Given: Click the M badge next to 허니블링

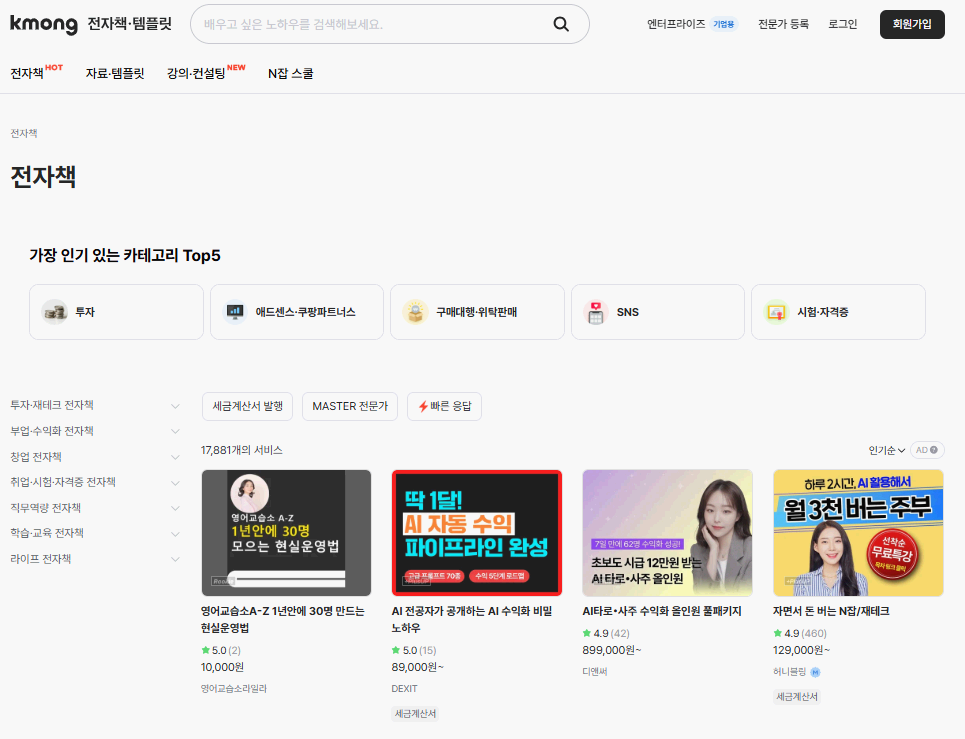Looking at the screenshot, I should [815, 673].
